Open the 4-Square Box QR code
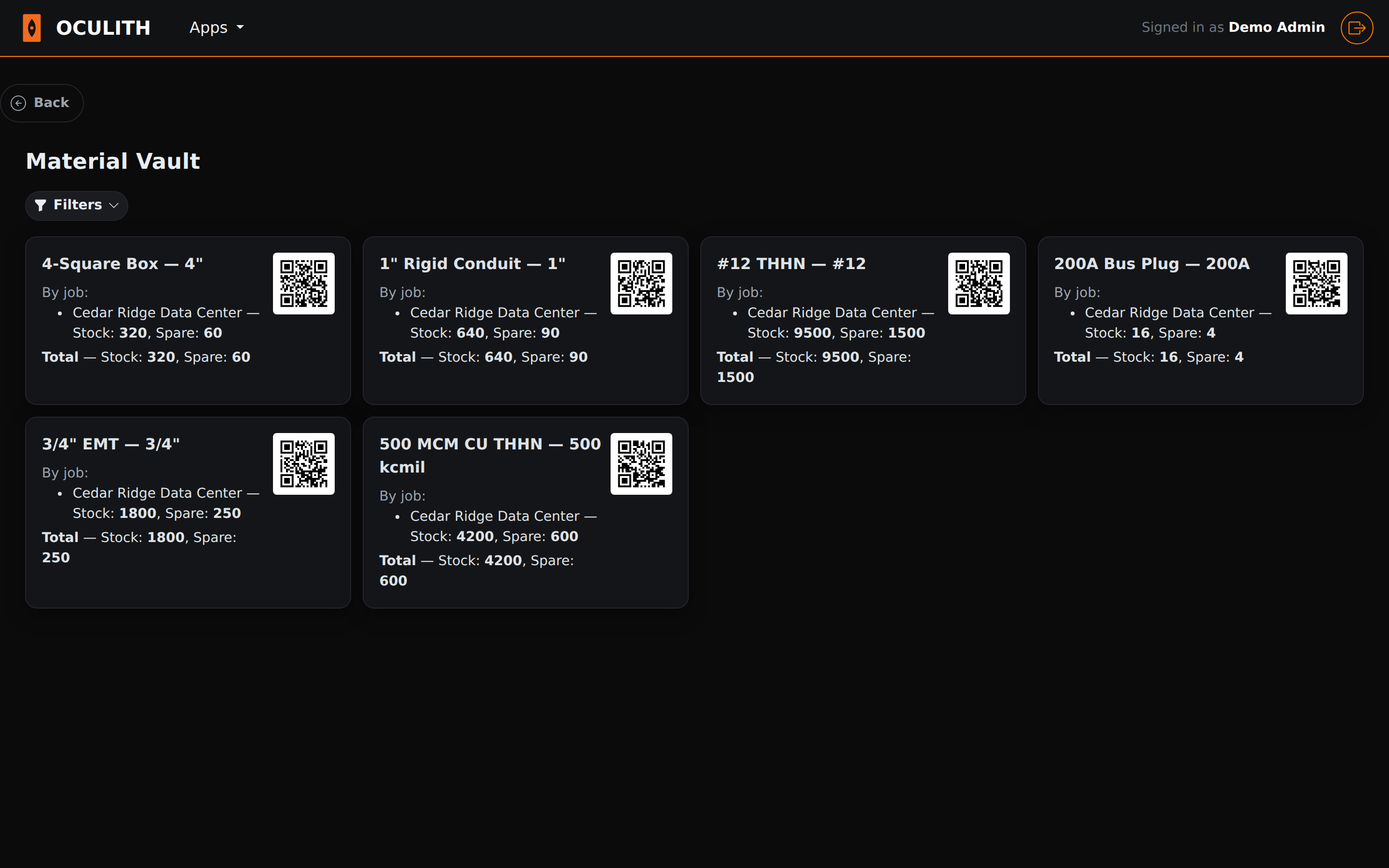This screenshot has height=868, width=1389. point(304,284)
